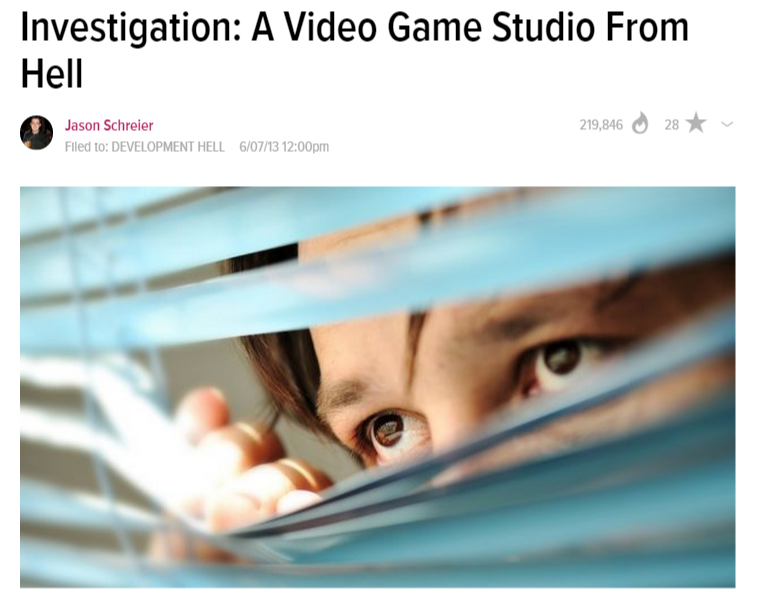762x603 pixels.
Task: Click the right eye in the photo
Action: 561,360
